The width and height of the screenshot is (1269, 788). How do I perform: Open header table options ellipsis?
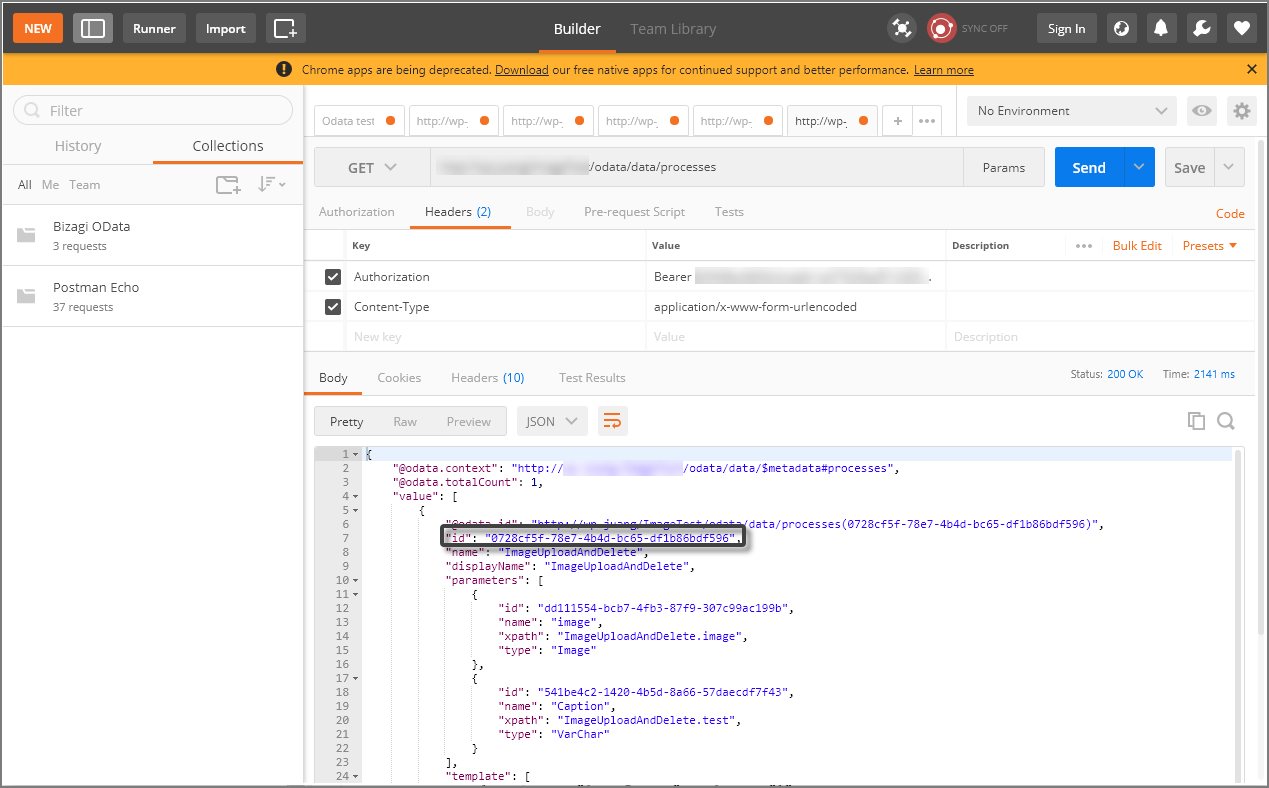click(x=1084, y=245)
